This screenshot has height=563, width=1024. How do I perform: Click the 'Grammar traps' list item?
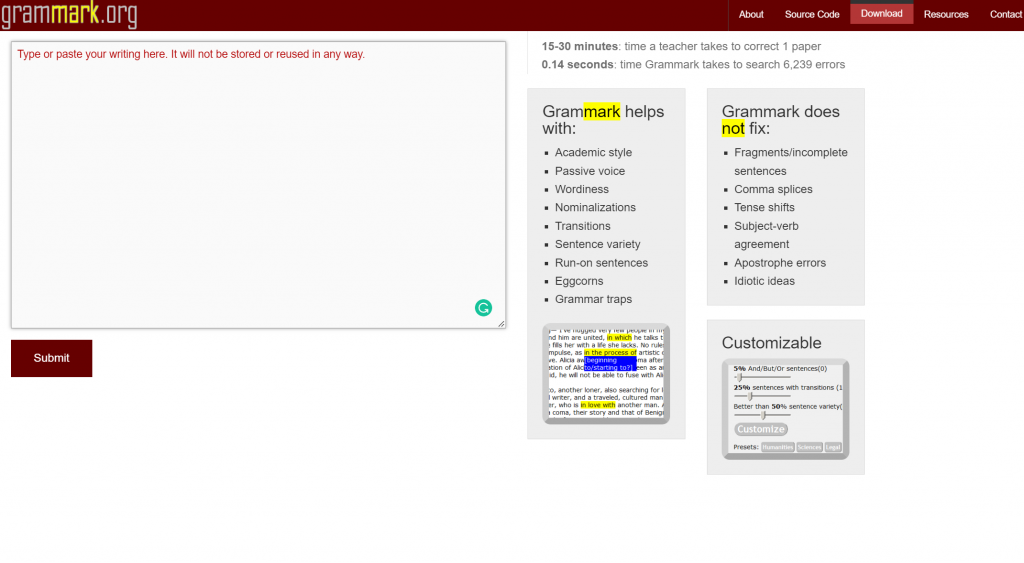(593, 299)
